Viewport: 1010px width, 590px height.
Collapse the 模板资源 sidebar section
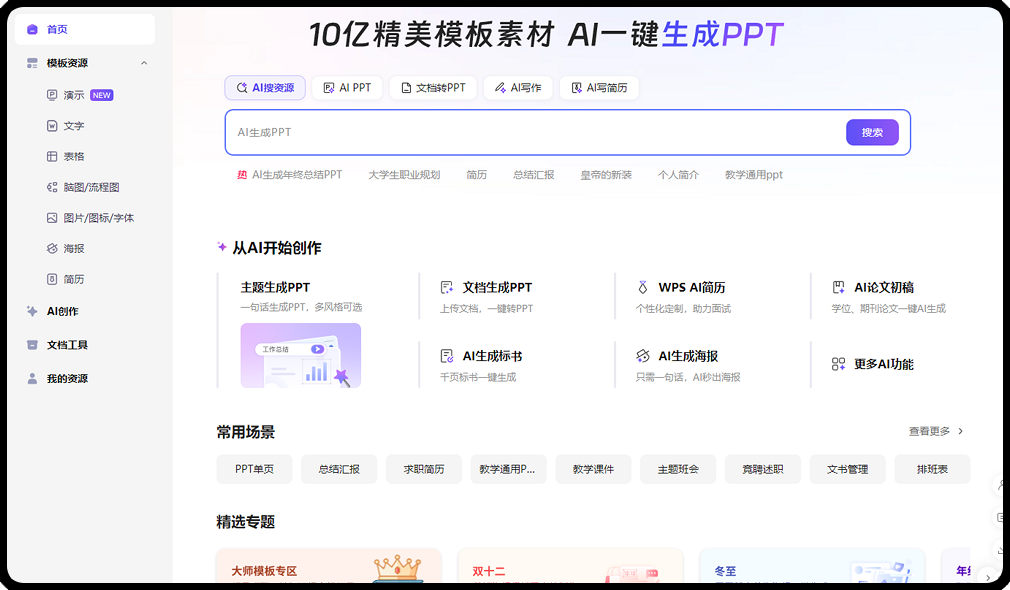pos(143,62)
